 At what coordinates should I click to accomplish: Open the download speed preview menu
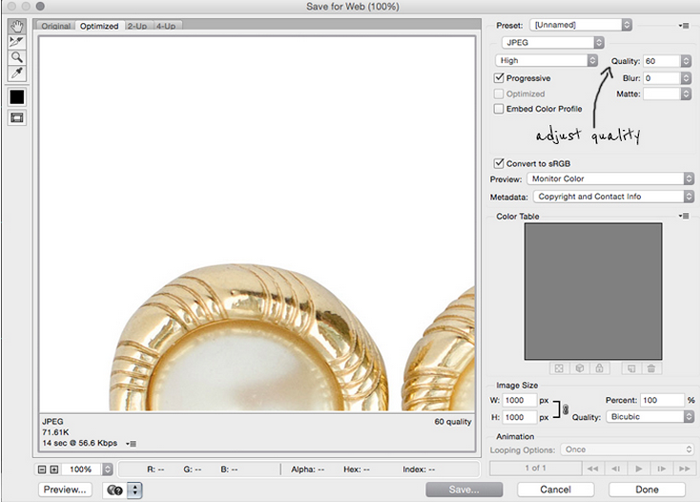click(x=131, y=443)
